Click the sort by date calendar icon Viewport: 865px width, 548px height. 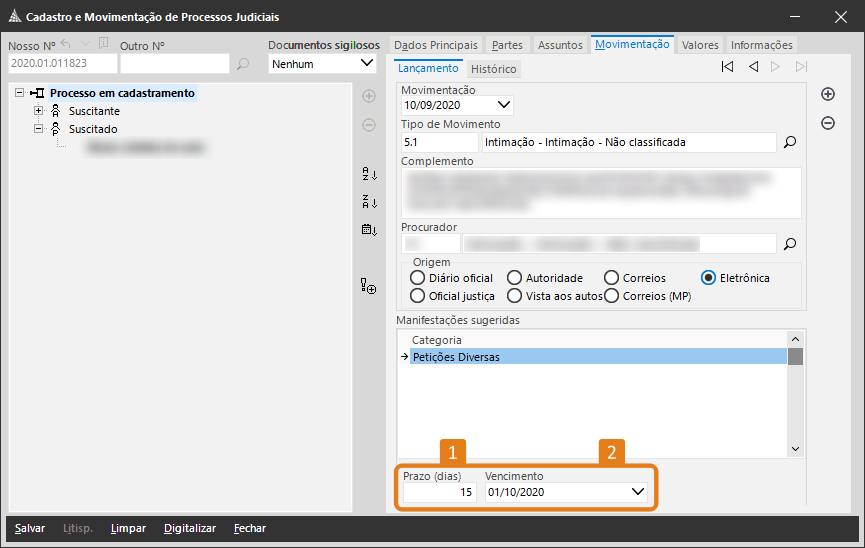369,230
